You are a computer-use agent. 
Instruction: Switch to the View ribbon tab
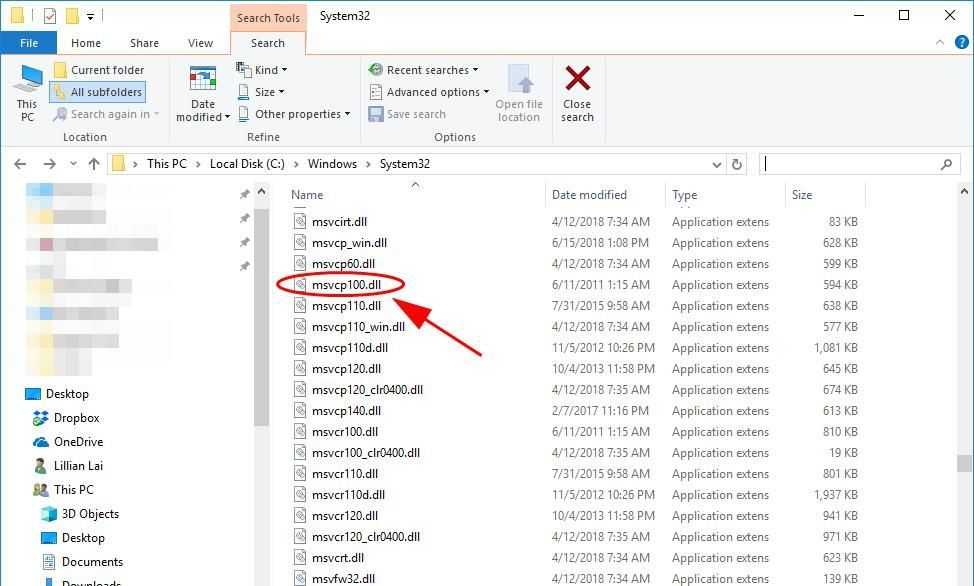click(200, 43)
